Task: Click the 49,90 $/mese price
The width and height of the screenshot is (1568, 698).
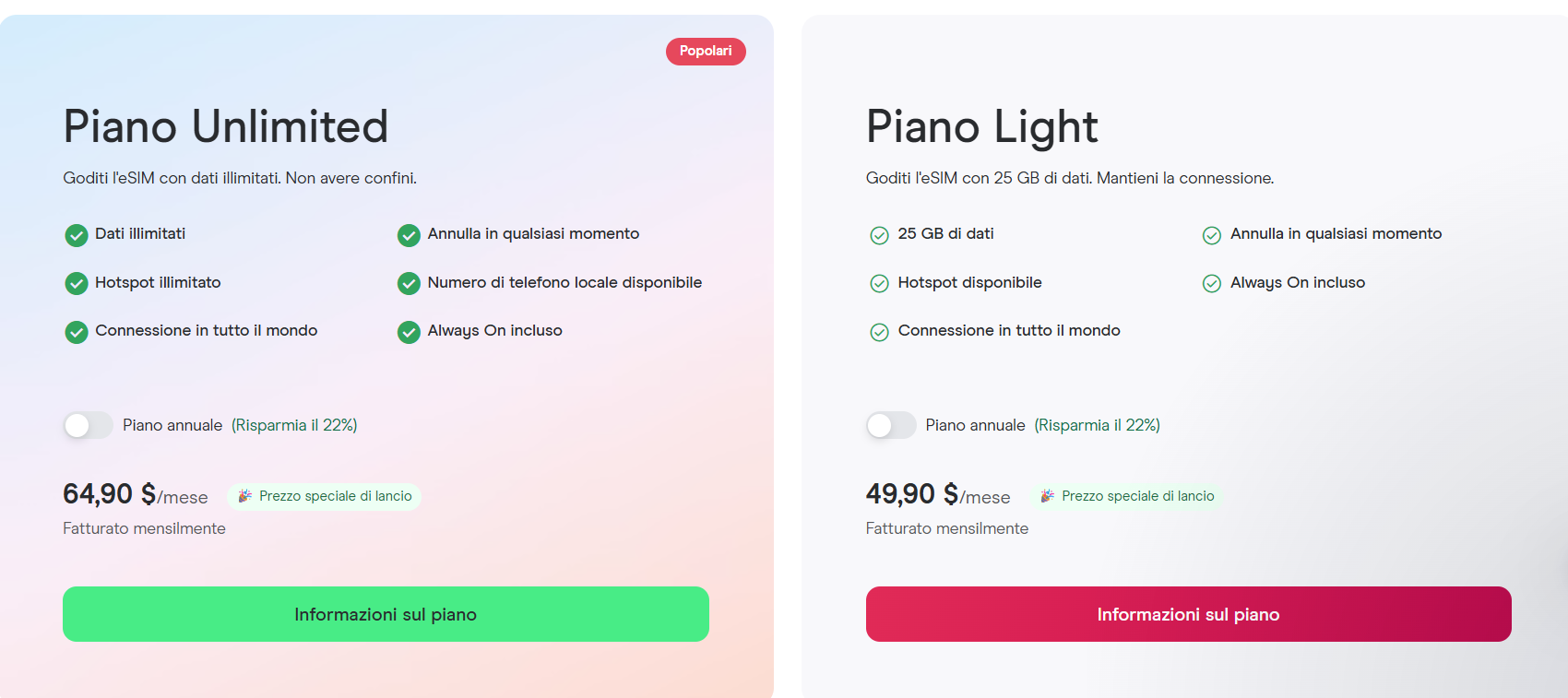Action: pos(937,495)
